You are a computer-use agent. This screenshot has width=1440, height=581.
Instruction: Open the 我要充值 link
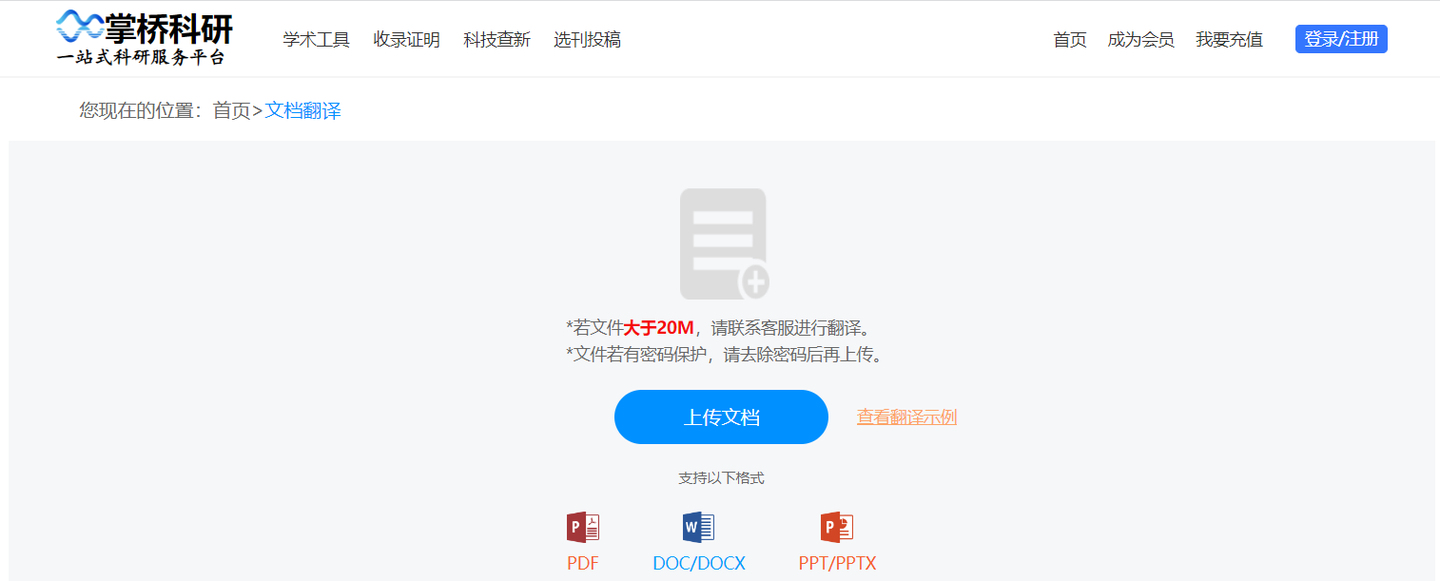[1229, 40]
